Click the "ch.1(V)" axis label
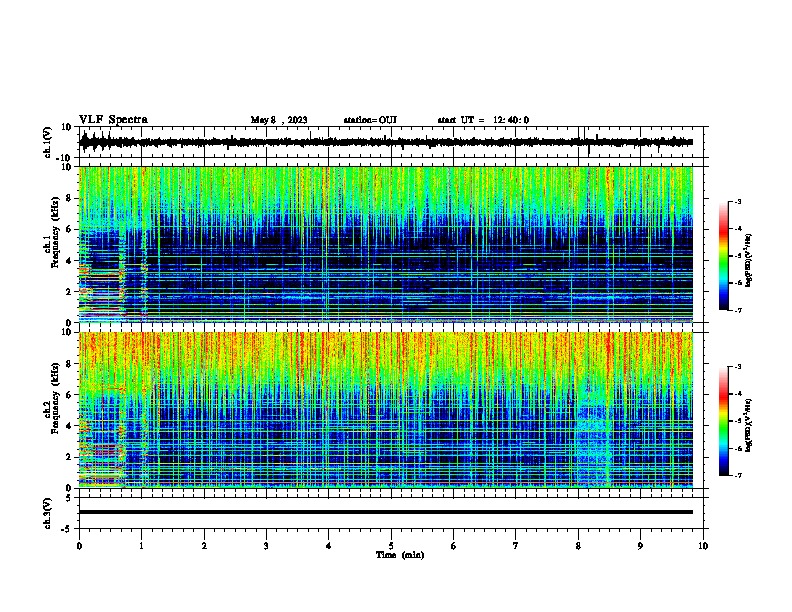 coord(48,142)
